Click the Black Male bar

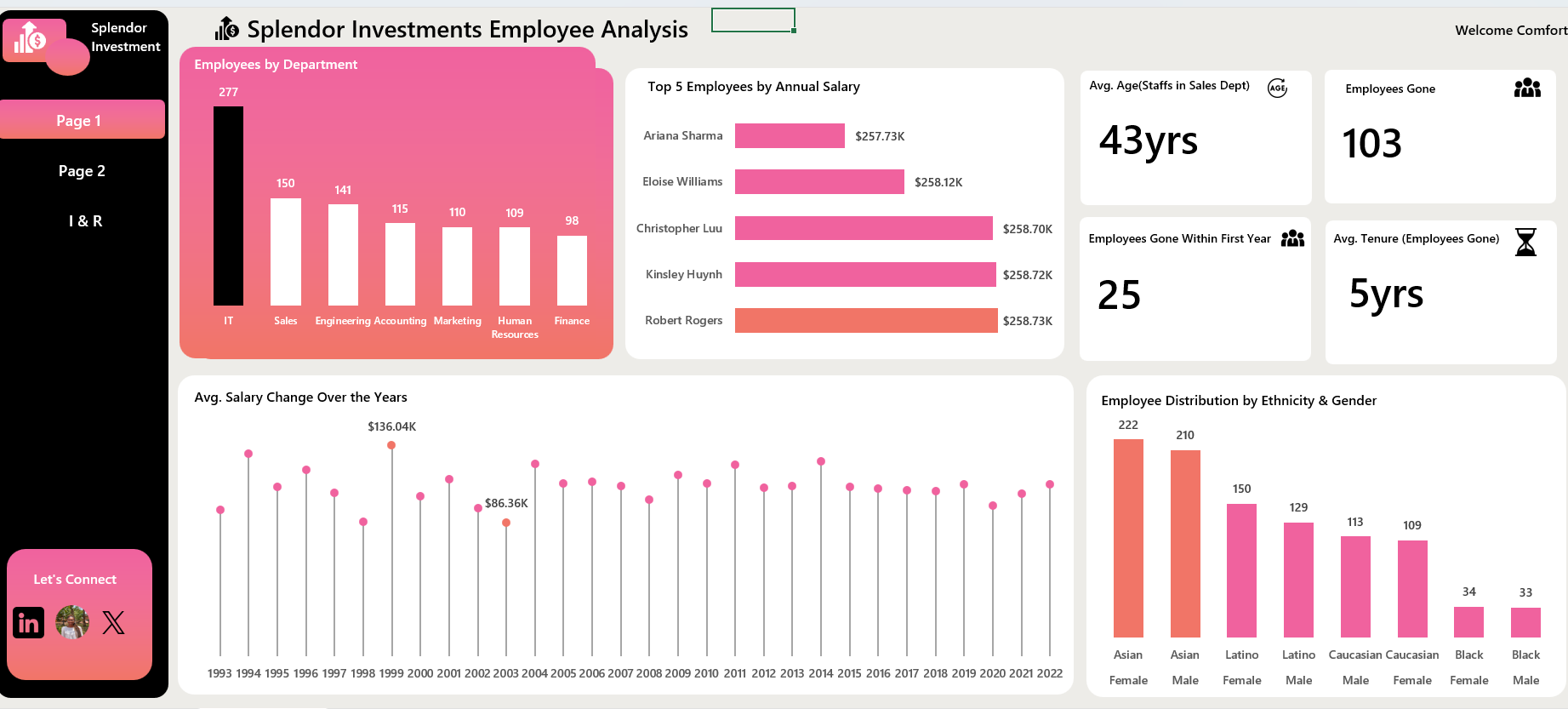[1525, 622]
